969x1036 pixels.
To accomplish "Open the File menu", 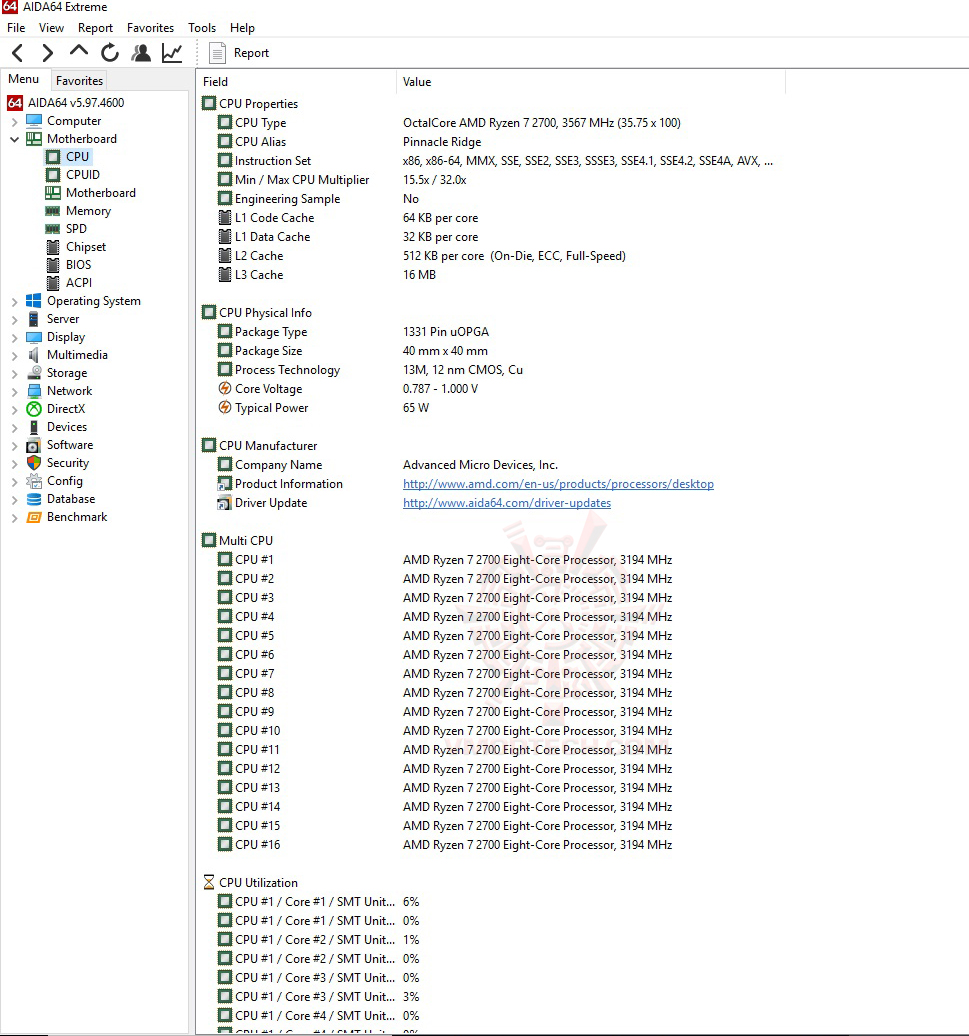I will (x=16, y=28).
